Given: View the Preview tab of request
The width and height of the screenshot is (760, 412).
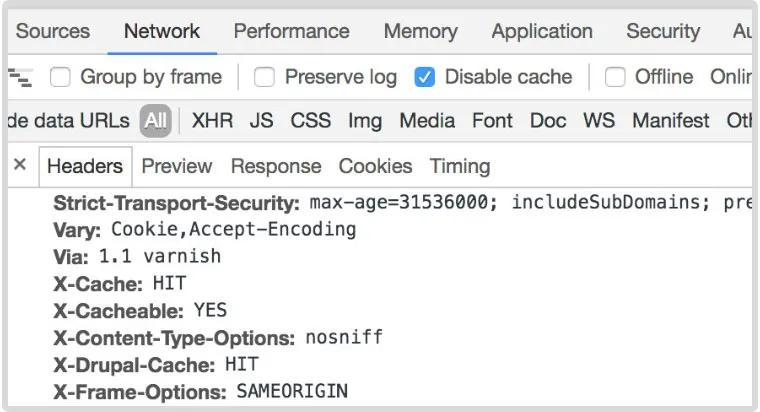Looking at the screenshot, I should (177, 166).
